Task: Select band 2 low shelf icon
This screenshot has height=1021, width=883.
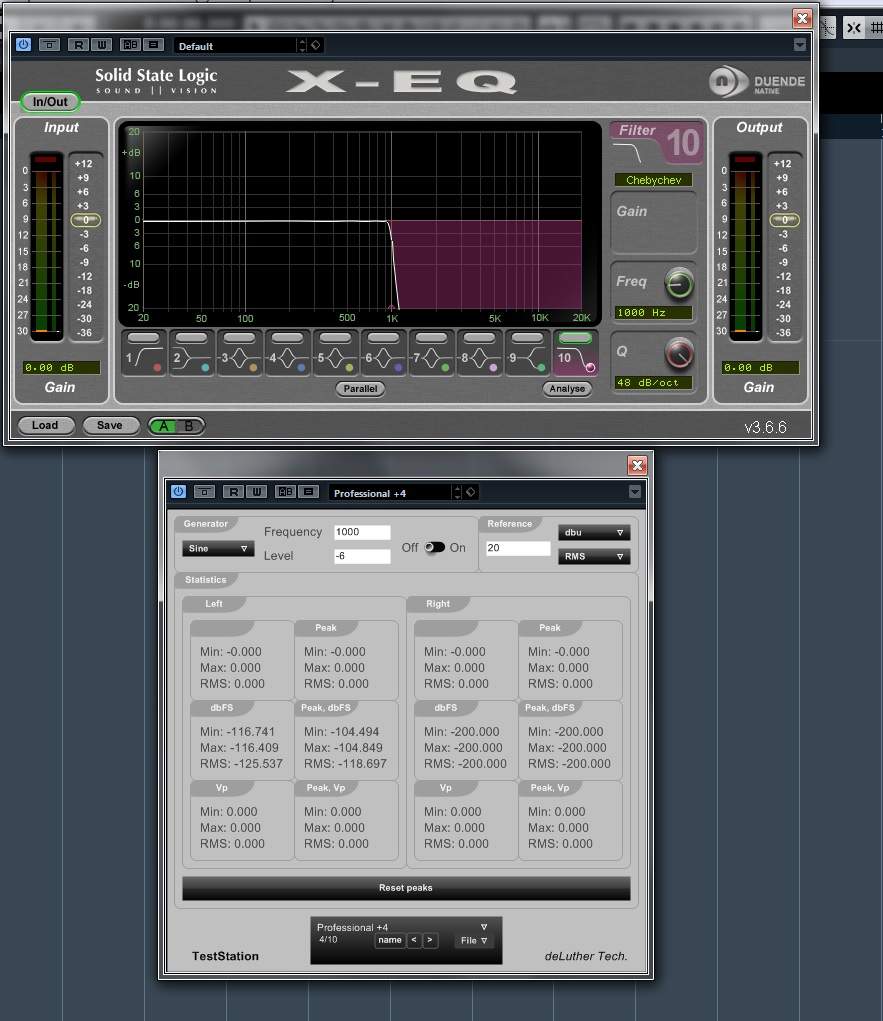Action: click(191, 359)
